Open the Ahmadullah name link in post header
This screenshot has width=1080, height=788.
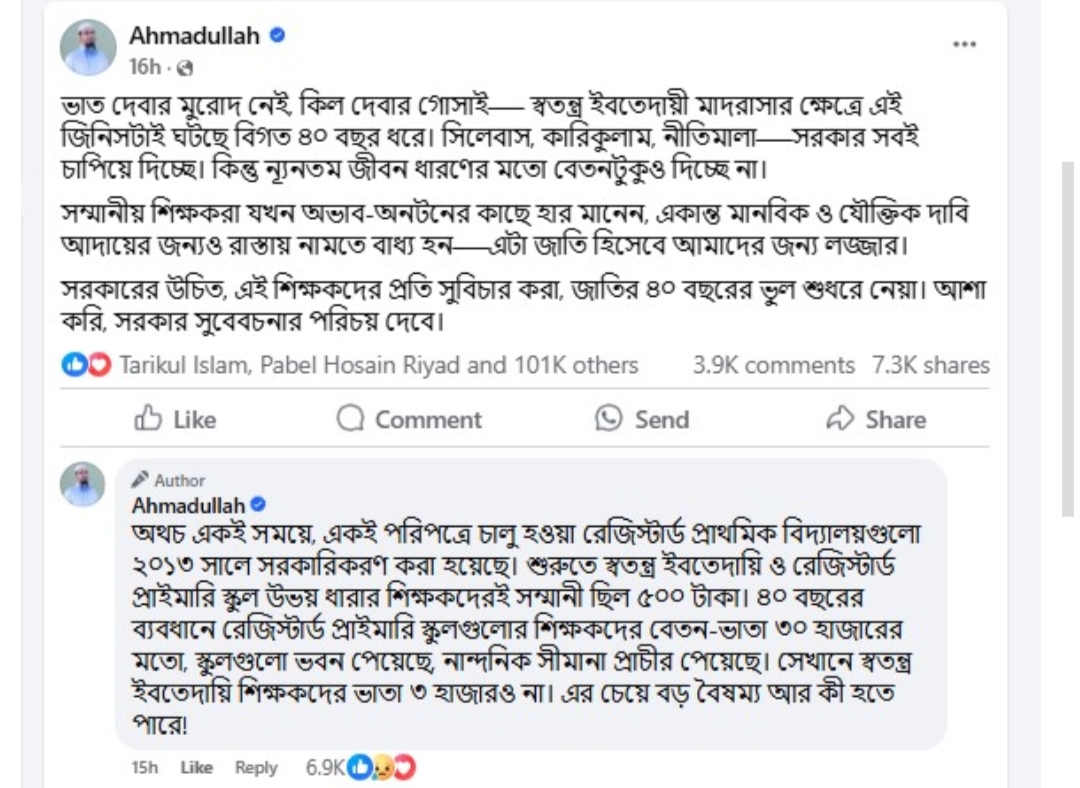pyautogui.click(x=194, y=36)
